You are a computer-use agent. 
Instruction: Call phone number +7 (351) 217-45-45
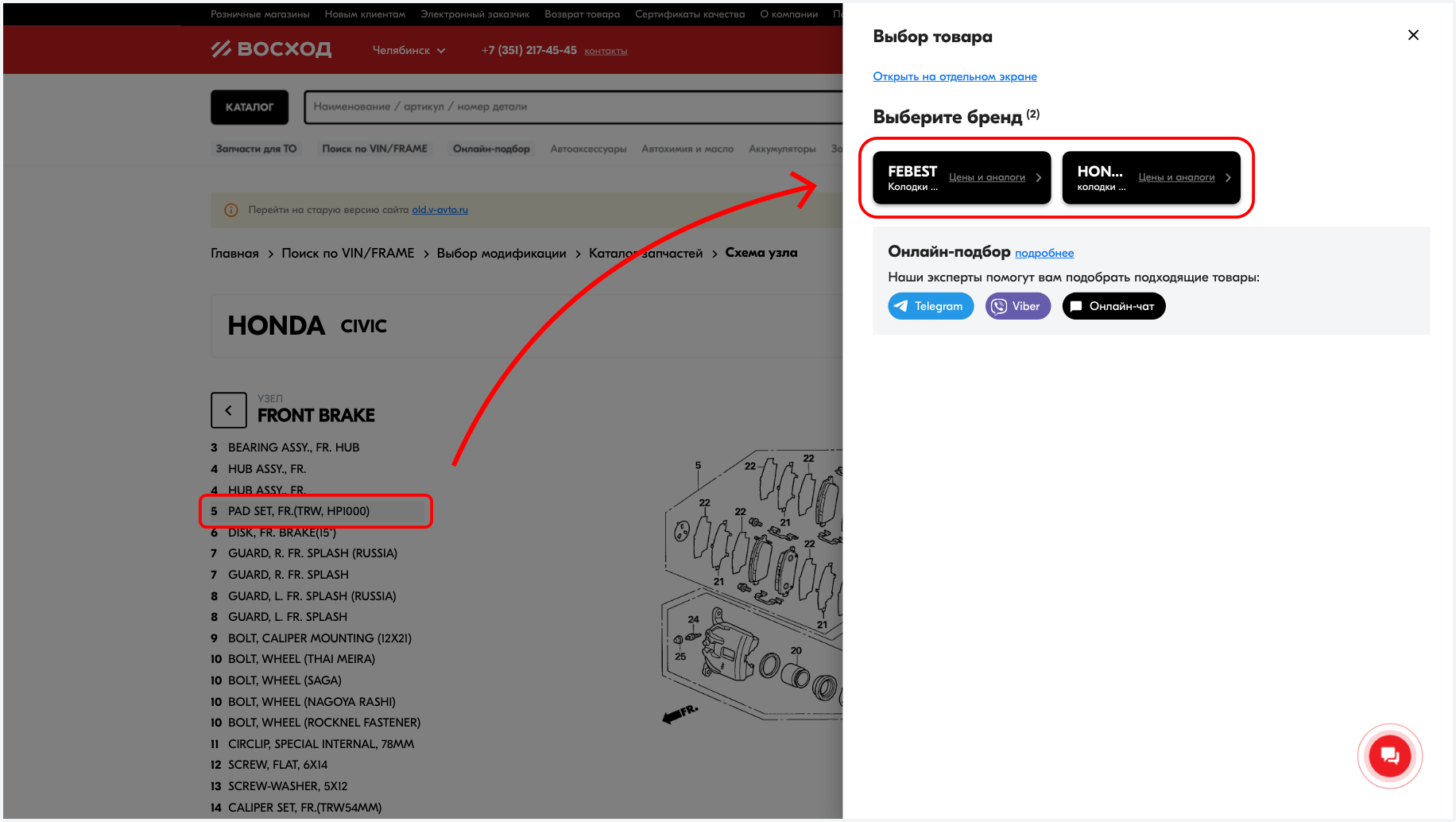(x=529, y=50)
